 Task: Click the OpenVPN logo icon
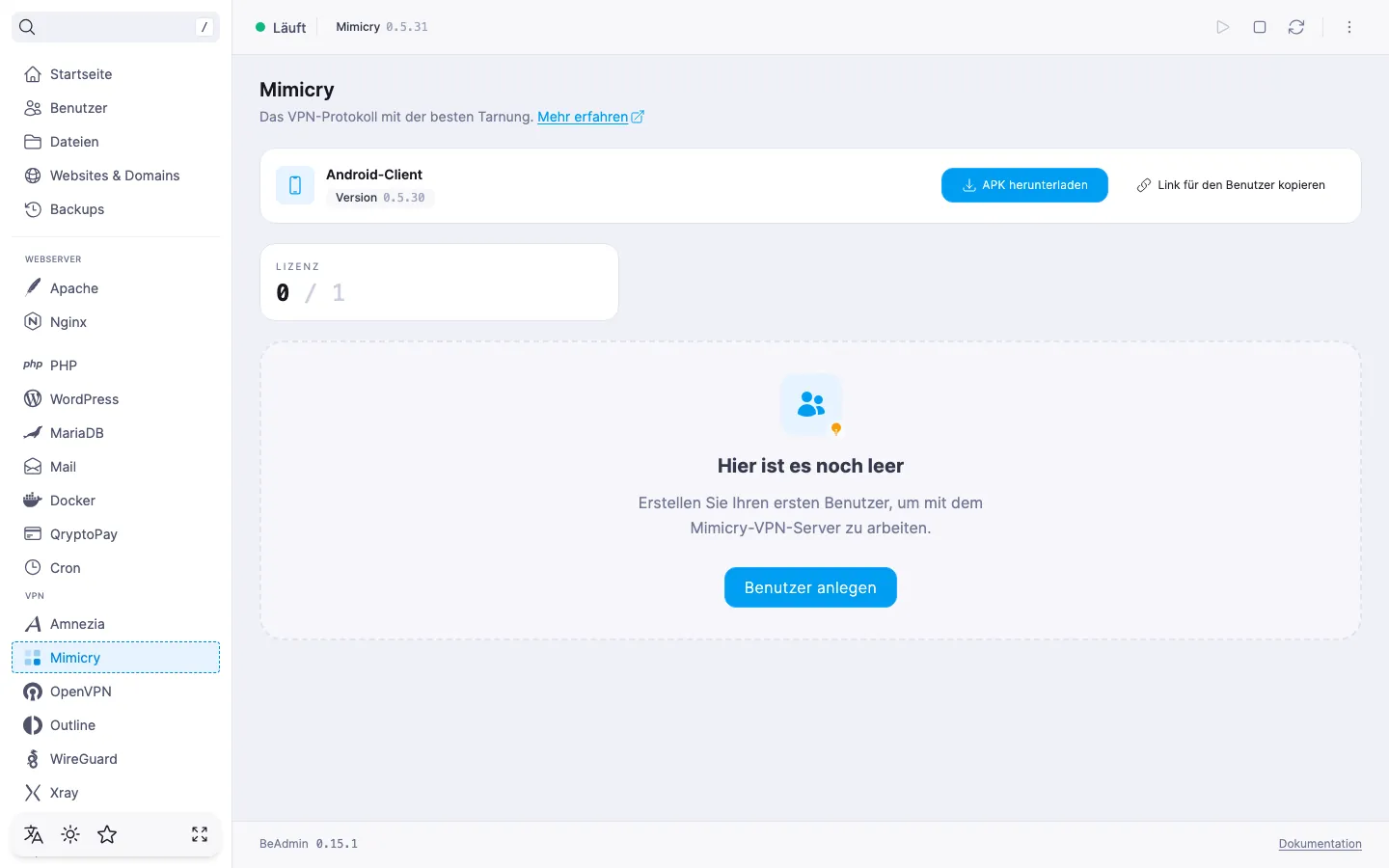33,692
